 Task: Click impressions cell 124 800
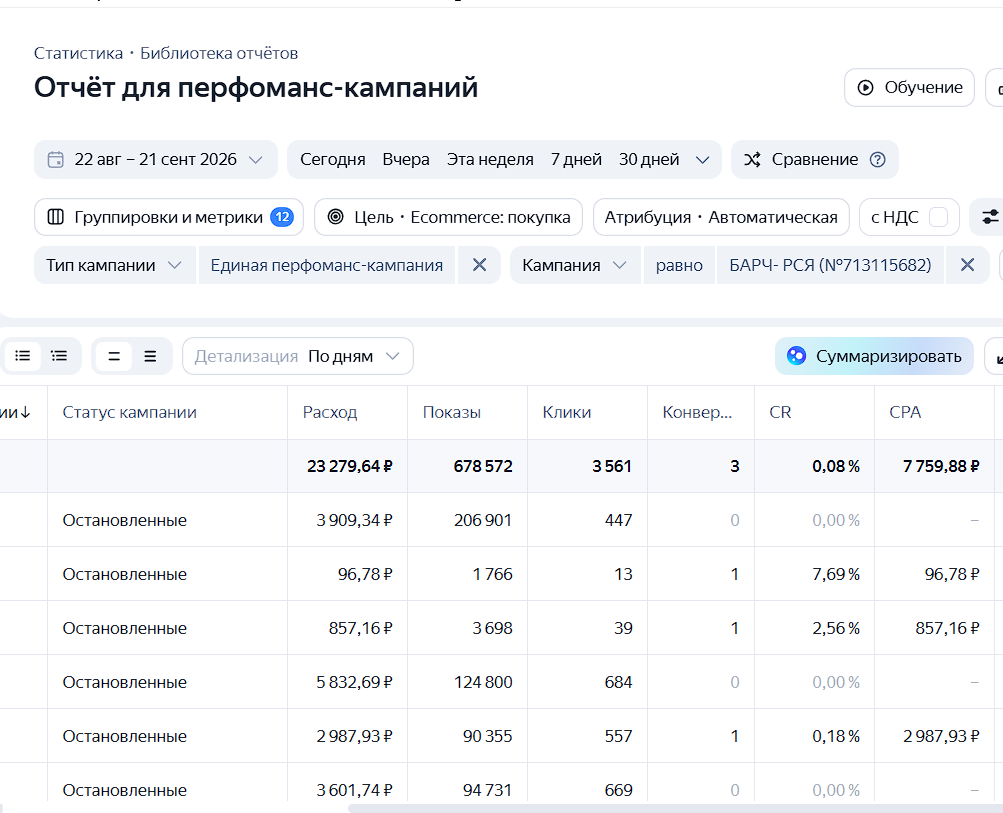[483, 683]
